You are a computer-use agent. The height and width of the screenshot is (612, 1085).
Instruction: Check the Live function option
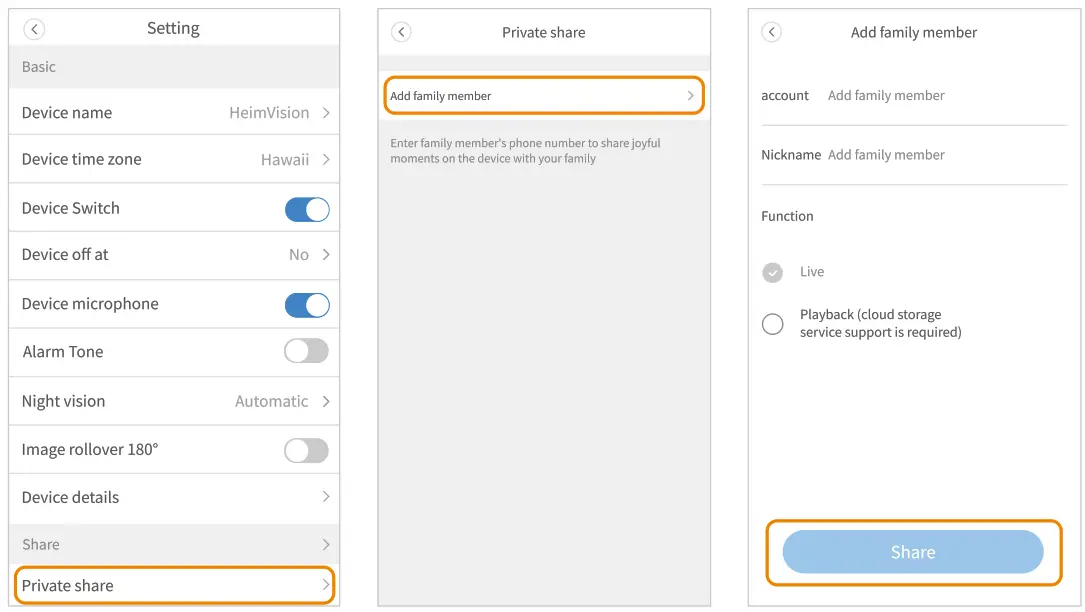[772, 272]
